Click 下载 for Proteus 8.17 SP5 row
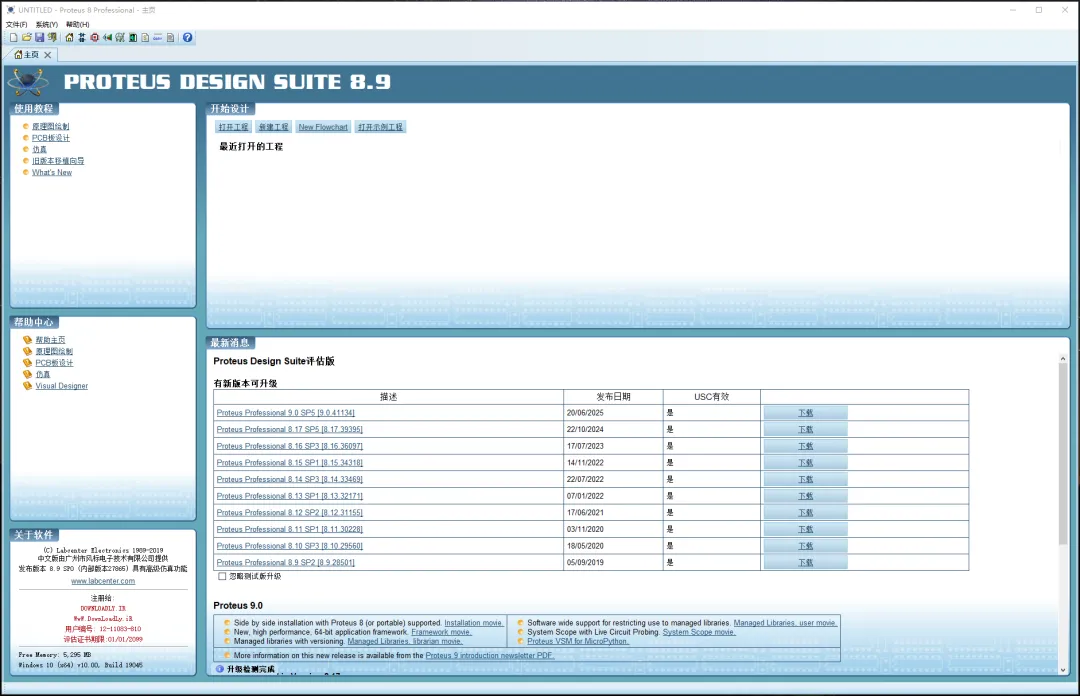This screenshot has height=696, width=1080. (805, 429)
